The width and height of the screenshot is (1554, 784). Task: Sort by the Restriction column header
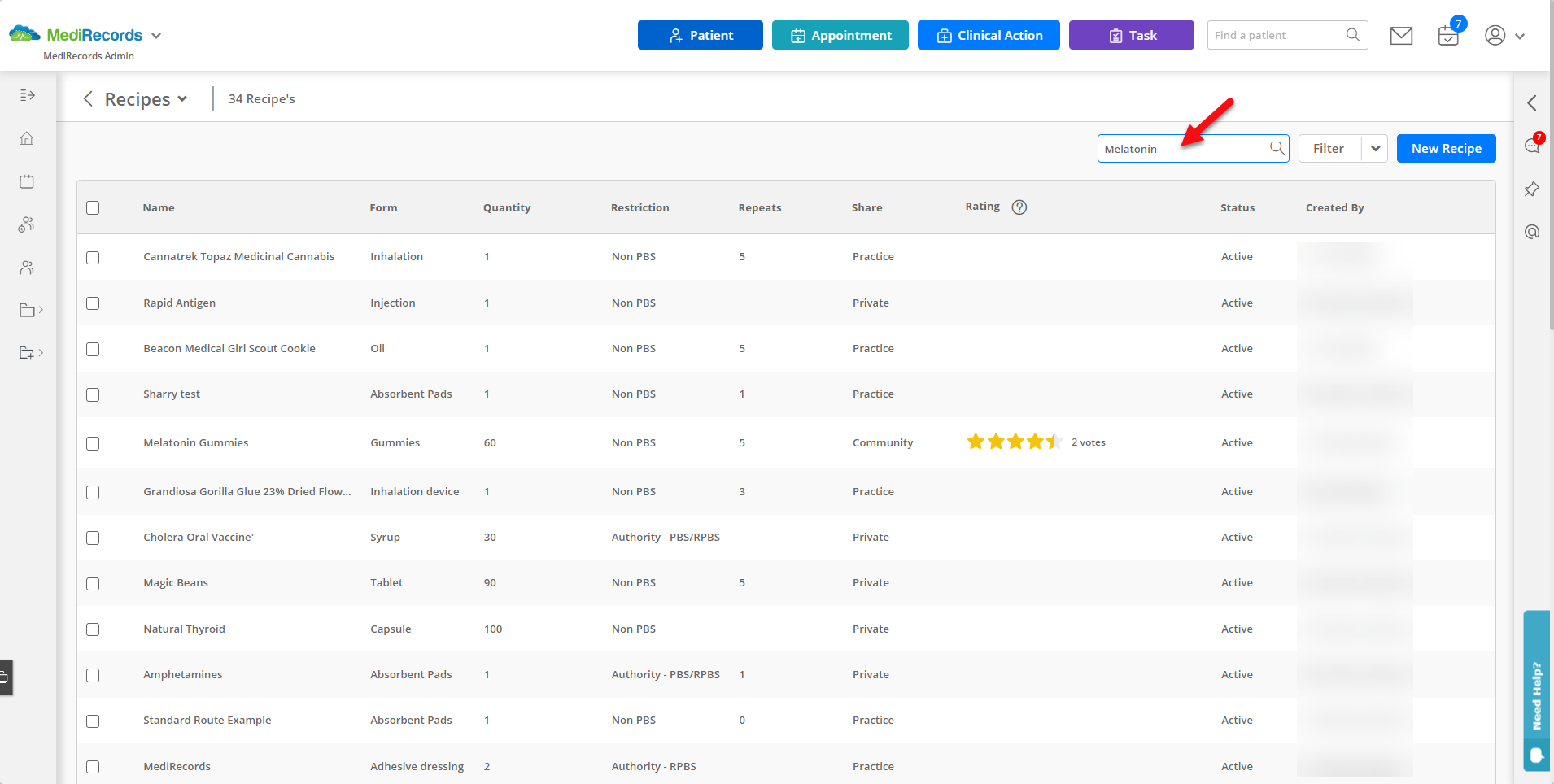tap(640, 207)
